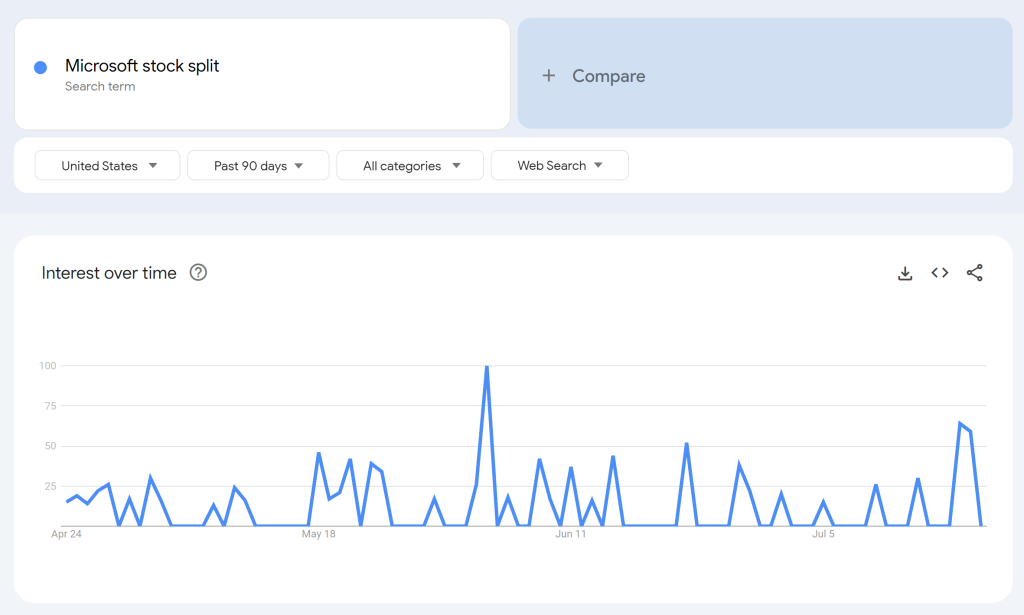Click the share icon on chart
1024x615 pixels.
pos(975,273)
